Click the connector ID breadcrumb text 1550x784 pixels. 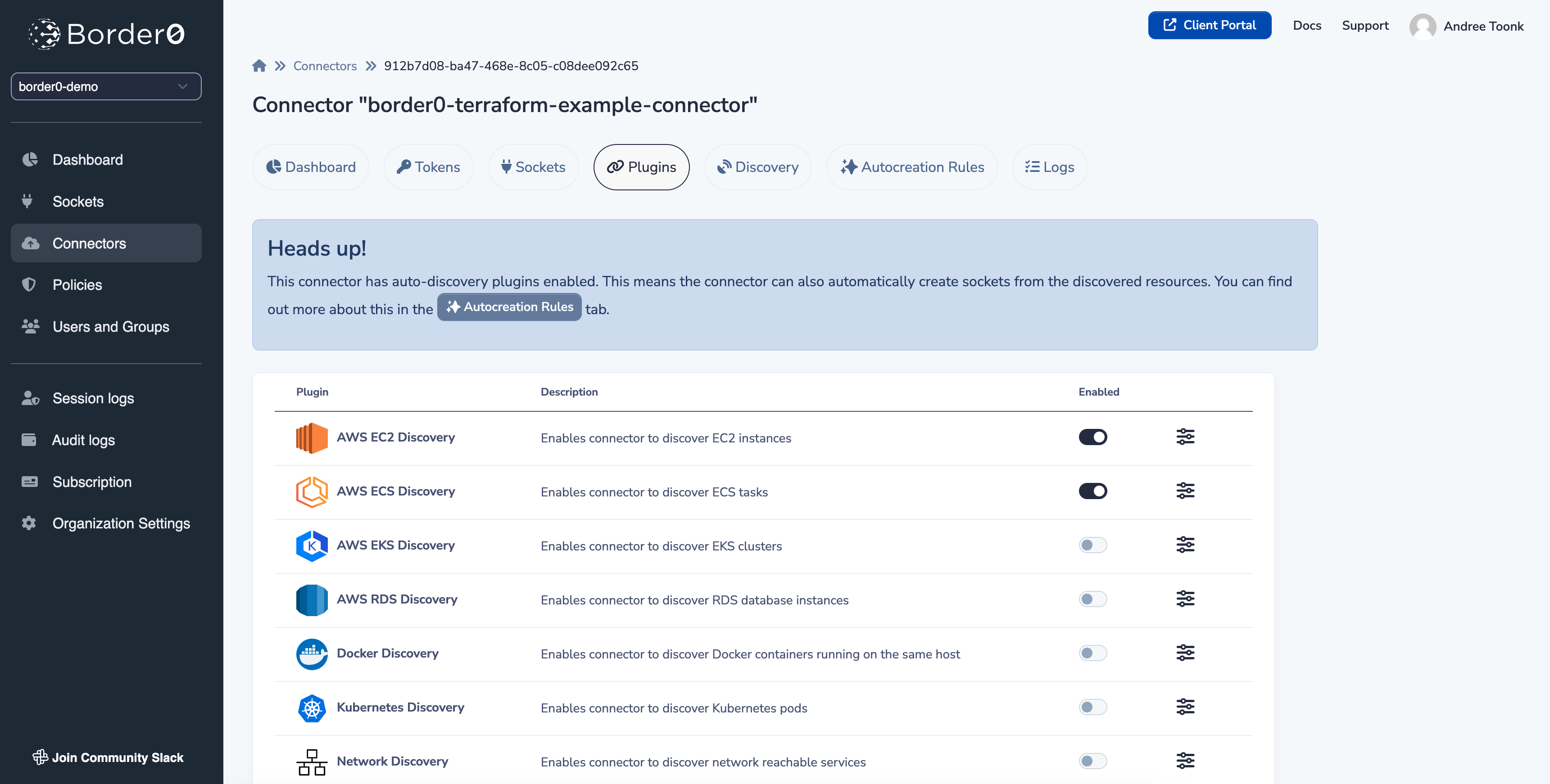tap(511, 66)
